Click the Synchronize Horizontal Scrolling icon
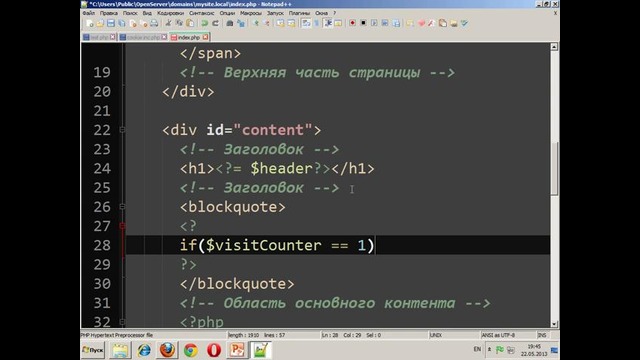Screen dimensions: 640x360 coord(291,23)
